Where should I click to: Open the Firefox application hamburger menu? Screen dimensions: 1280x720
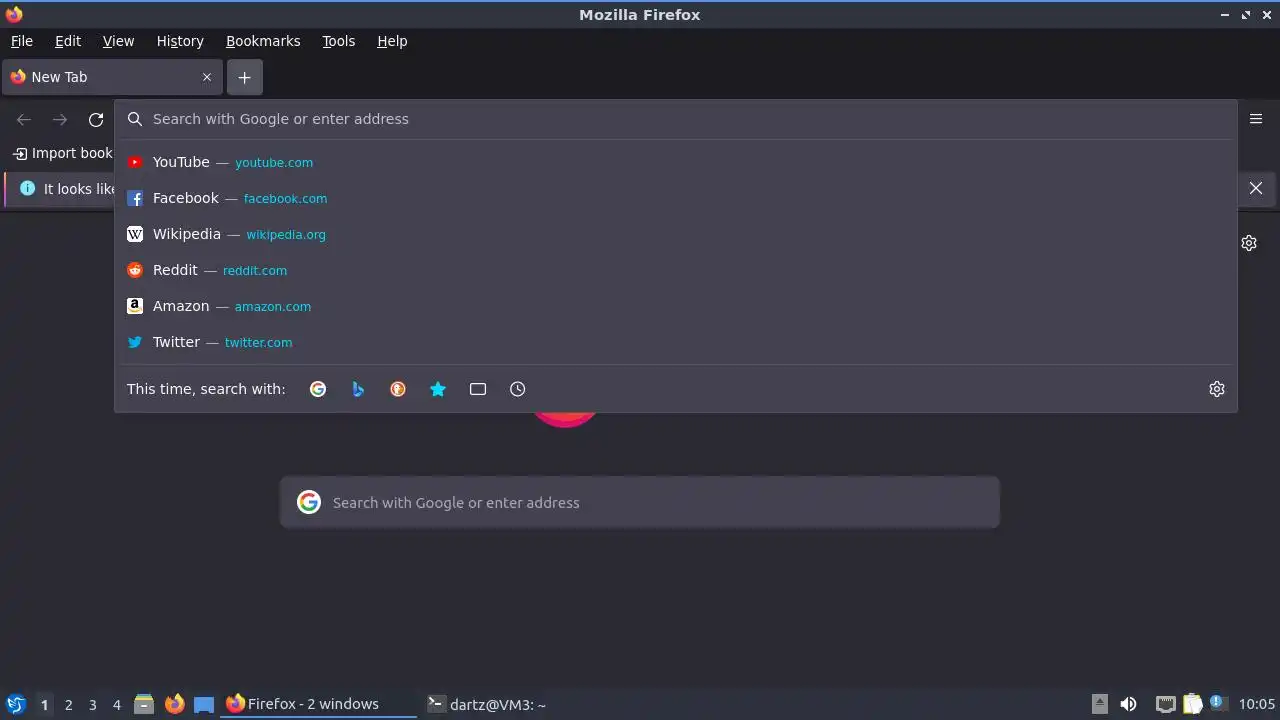[1256, 119]
